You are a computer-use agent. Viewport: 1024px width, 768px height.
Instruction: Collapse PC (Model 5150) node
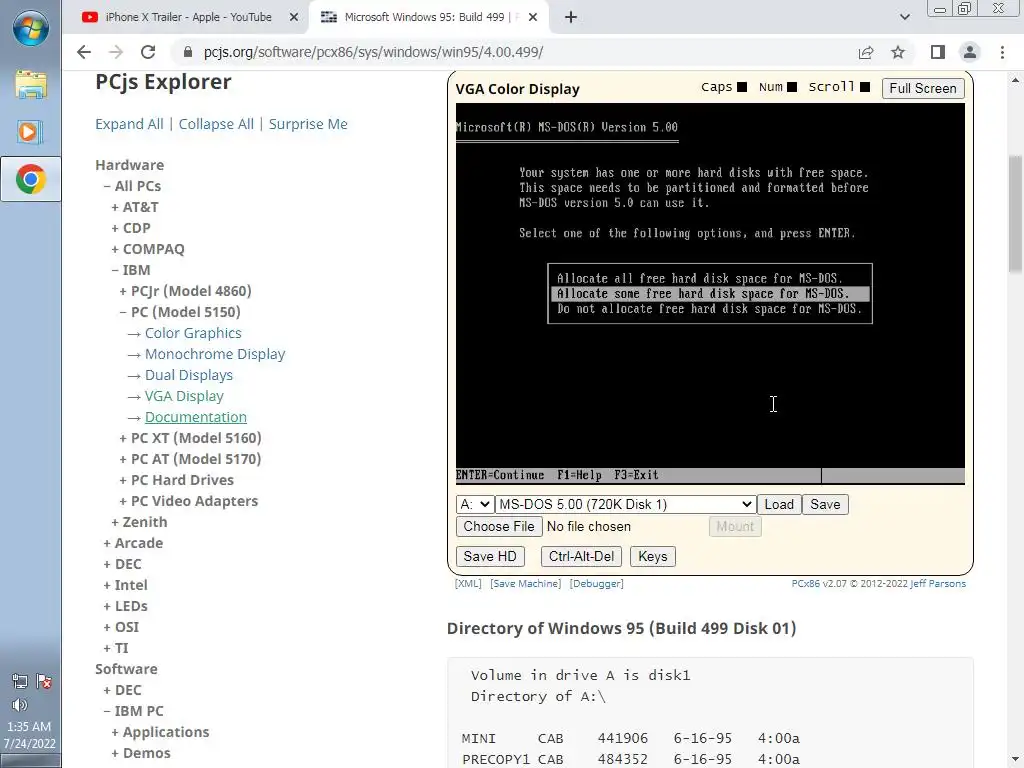(180, 312)
